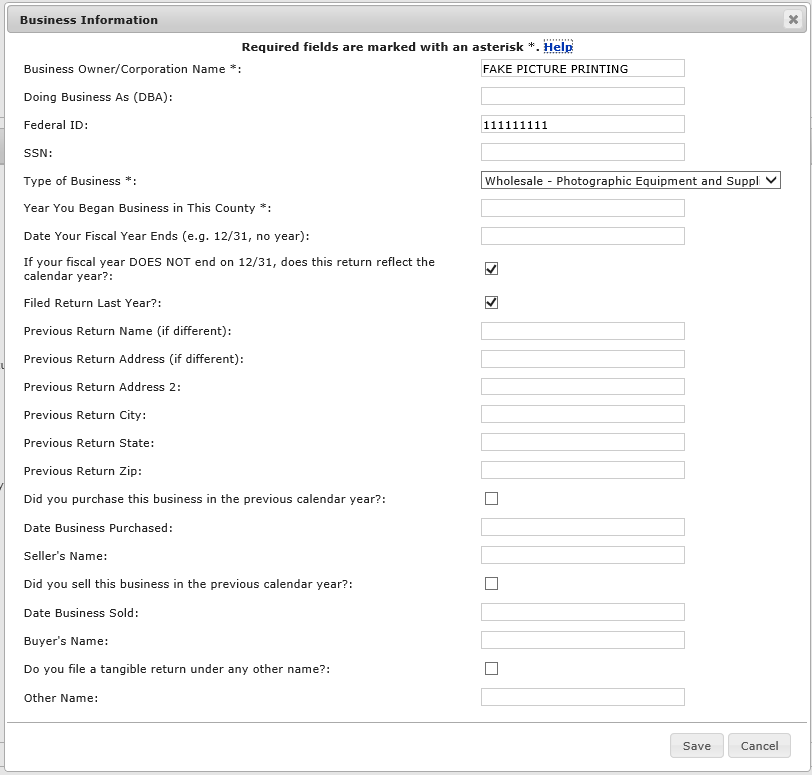This screenshot has height=775, width=812.
Task: Click the Seller's Name input box
Action: pyautogui.click(x=582, y=555)
